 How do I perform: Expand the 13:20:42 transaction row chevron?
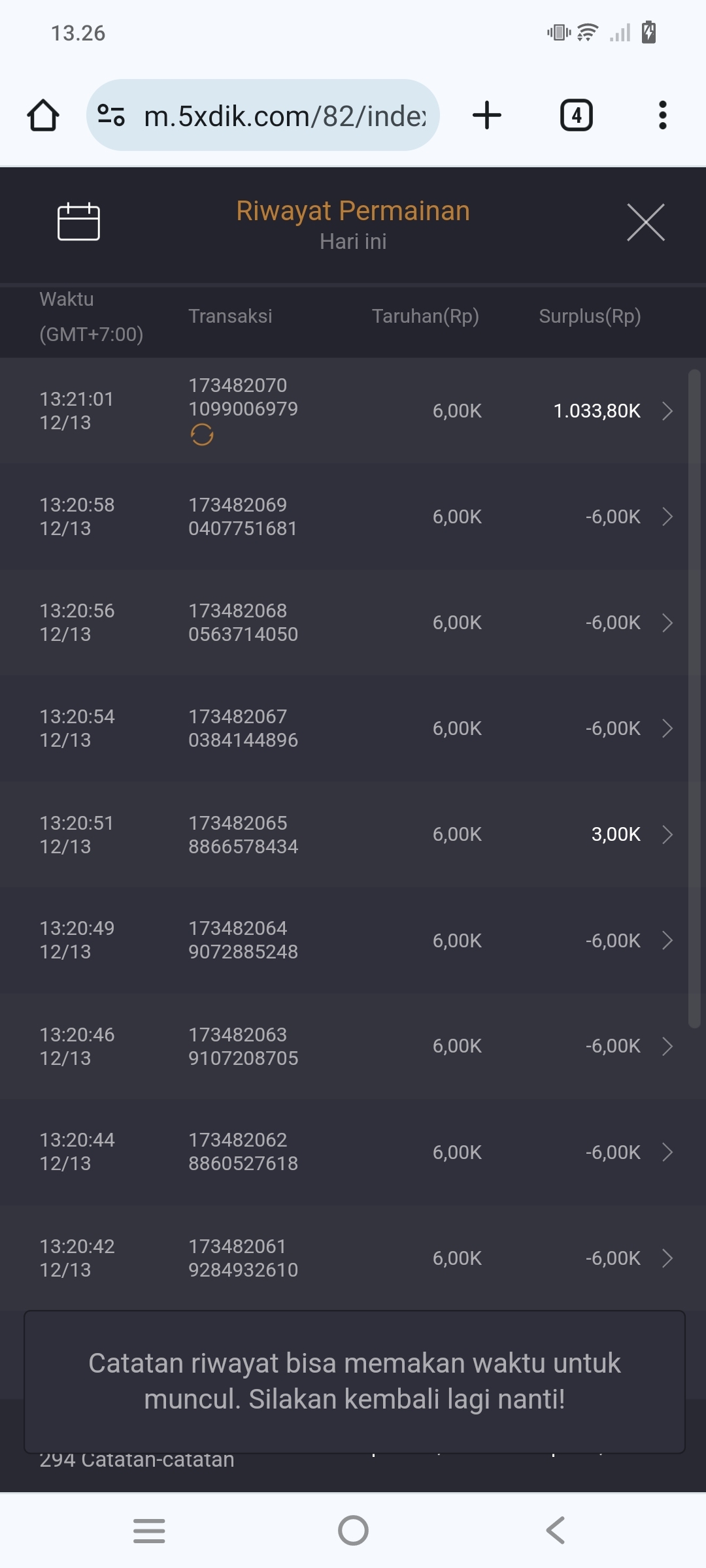click(x=667, y=1258)
